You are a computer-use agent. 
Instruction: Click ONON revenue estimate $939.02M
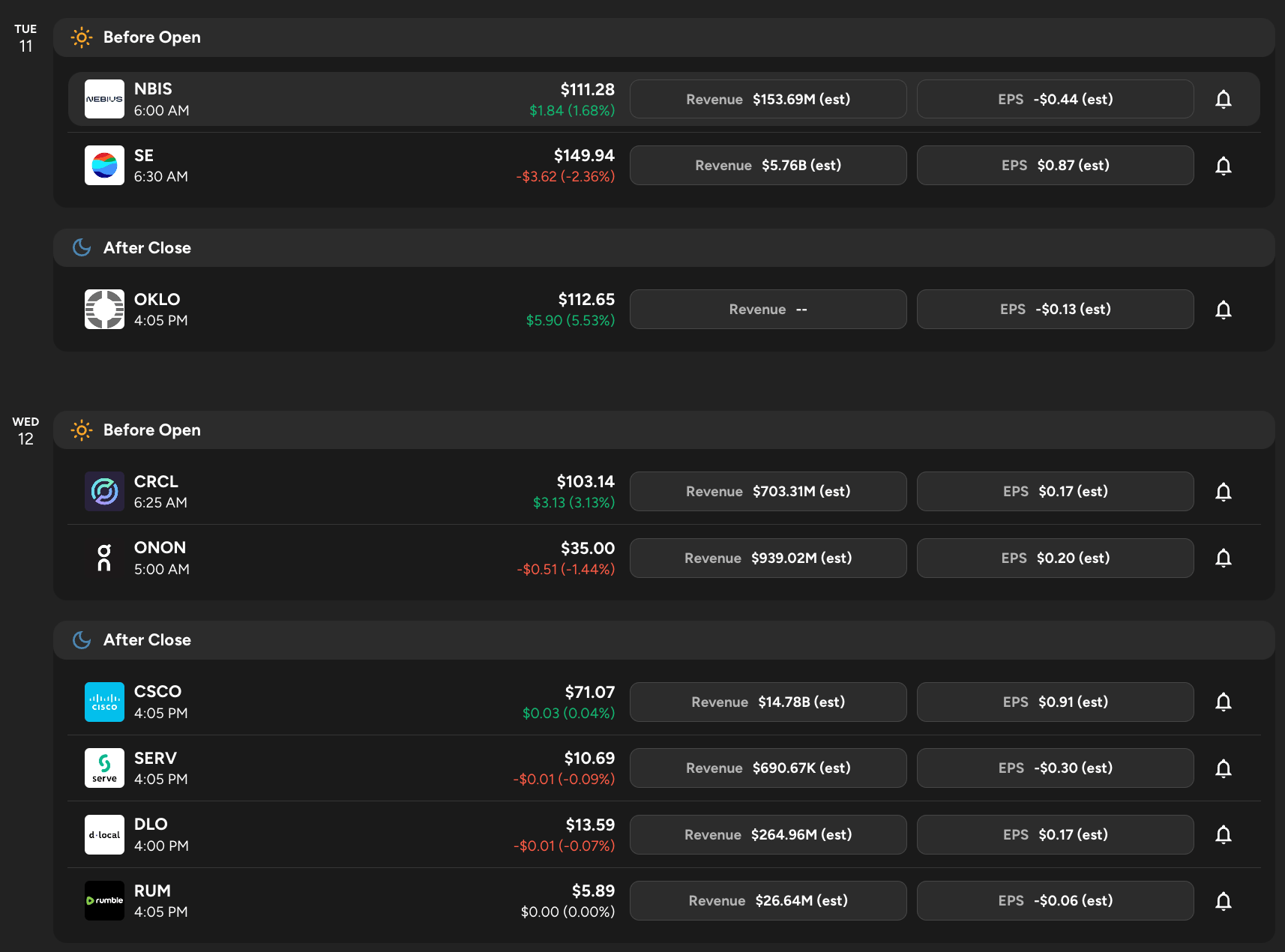click(768, 558)
